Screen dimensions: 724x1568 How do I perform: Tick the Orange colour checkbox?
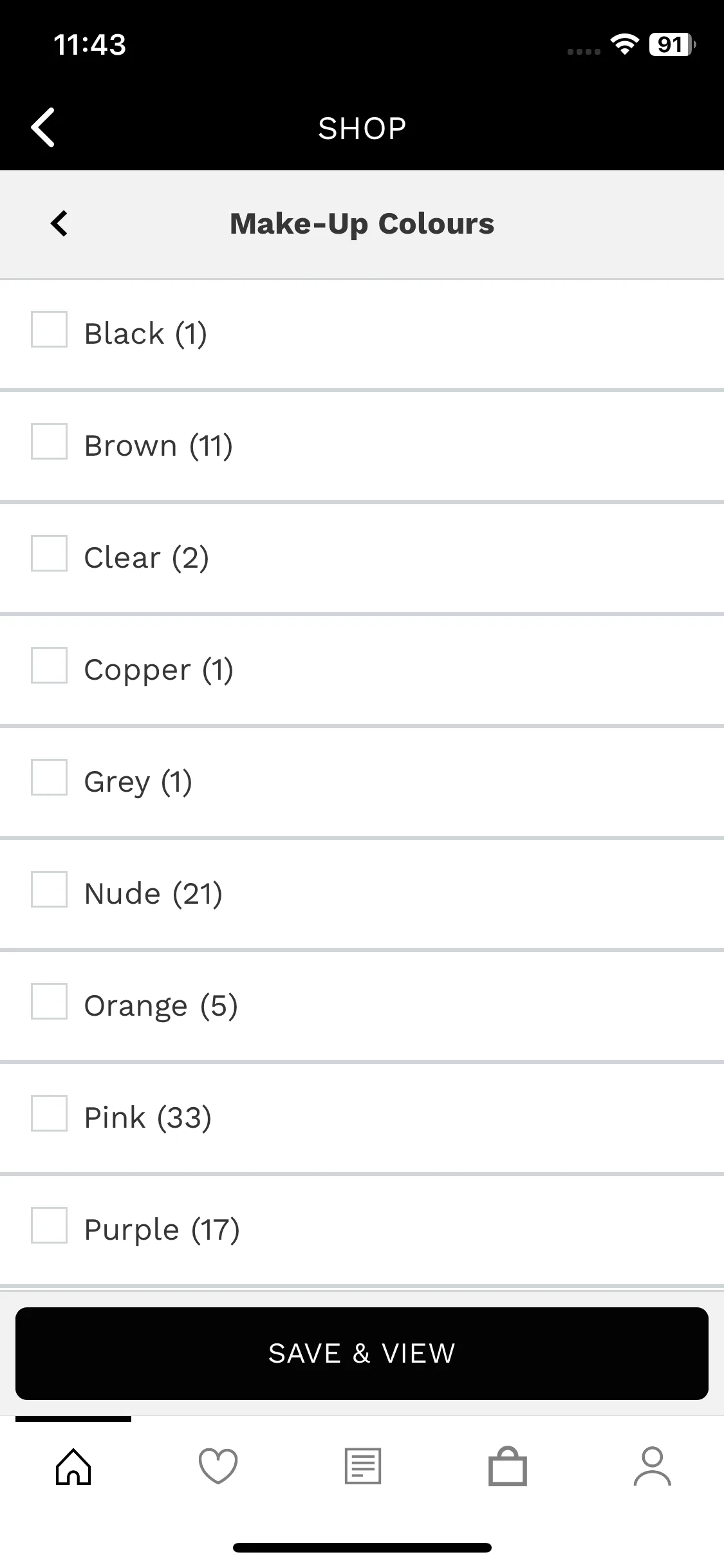pyautogui.click(x=50, y=1002)
